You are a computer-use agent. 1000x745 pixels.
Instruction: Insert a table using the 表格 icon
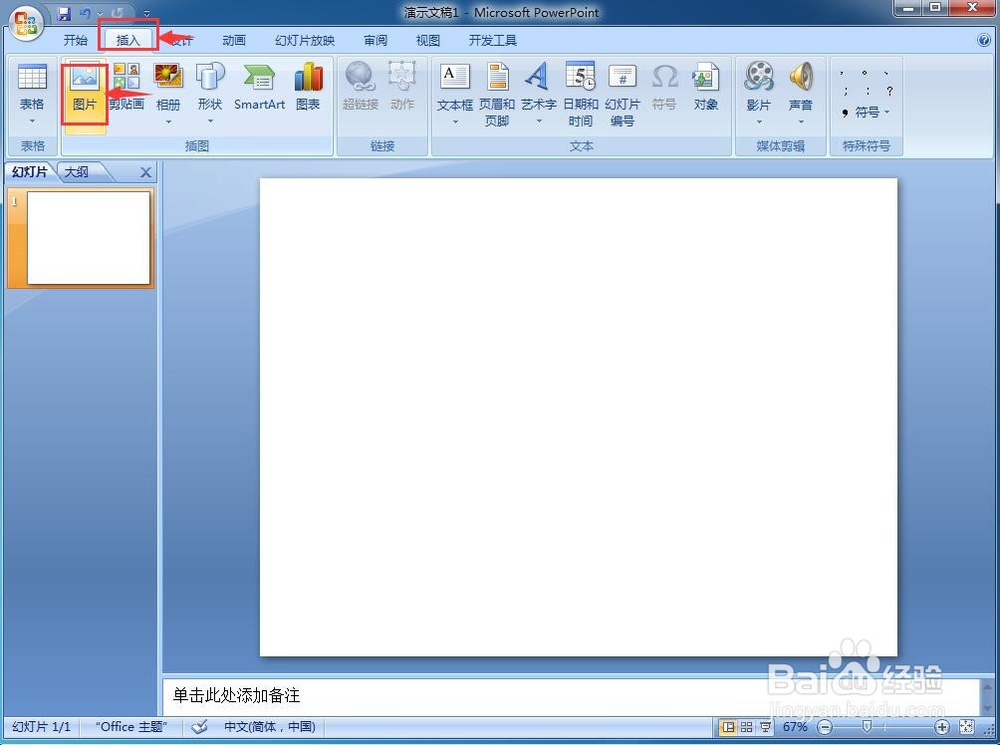point(32,78)
